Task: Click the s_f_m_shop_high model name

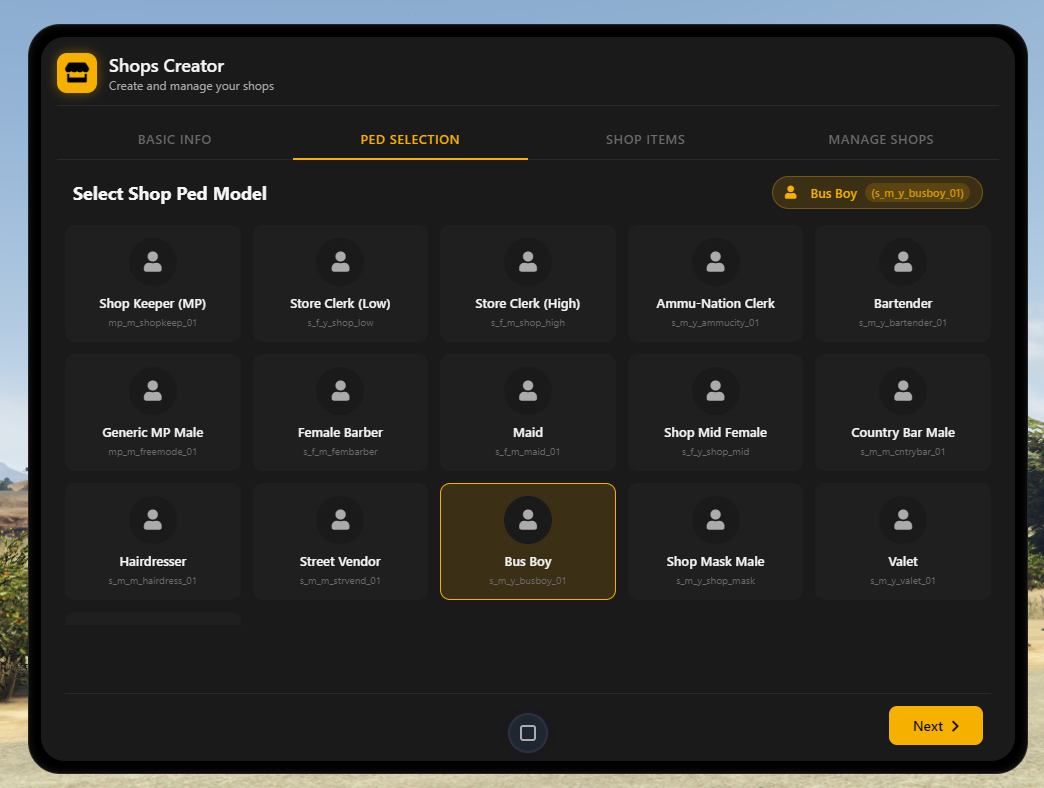Action: tap(528, 323)
